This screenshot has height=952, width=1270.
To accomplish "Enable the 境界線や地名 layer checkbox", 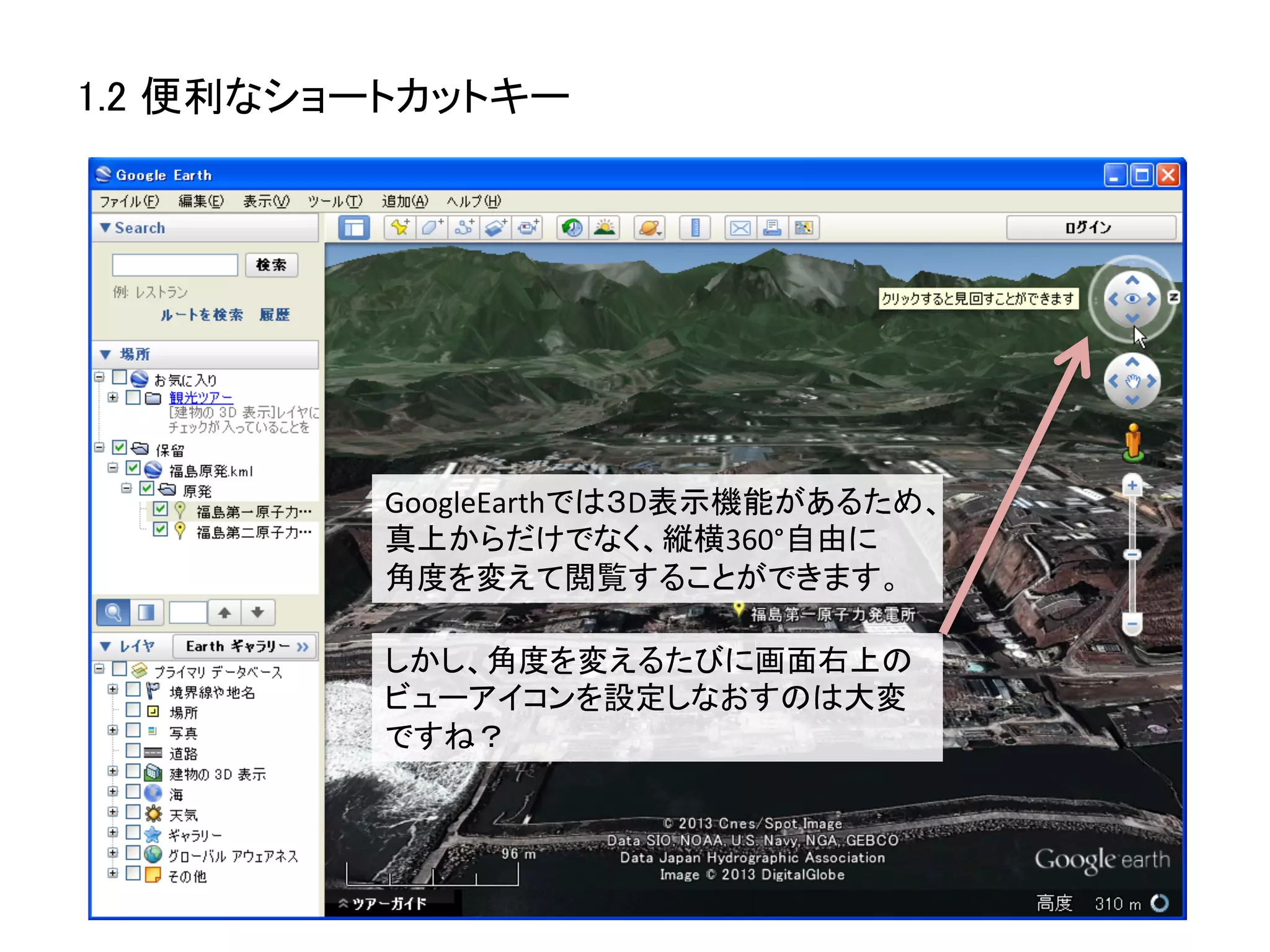I will (x=133, y=689).
